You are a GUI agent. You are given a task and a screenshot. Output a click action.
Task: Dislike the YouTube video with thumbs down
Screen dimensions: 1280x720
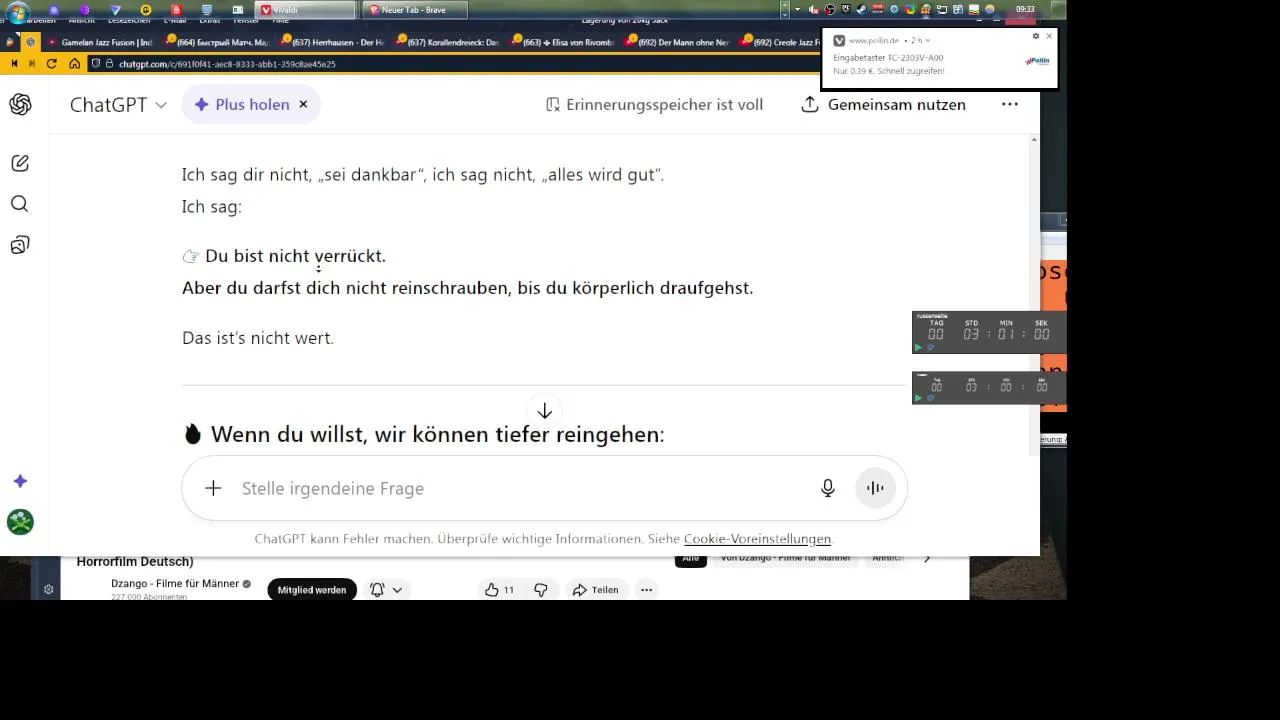(541, 590)
